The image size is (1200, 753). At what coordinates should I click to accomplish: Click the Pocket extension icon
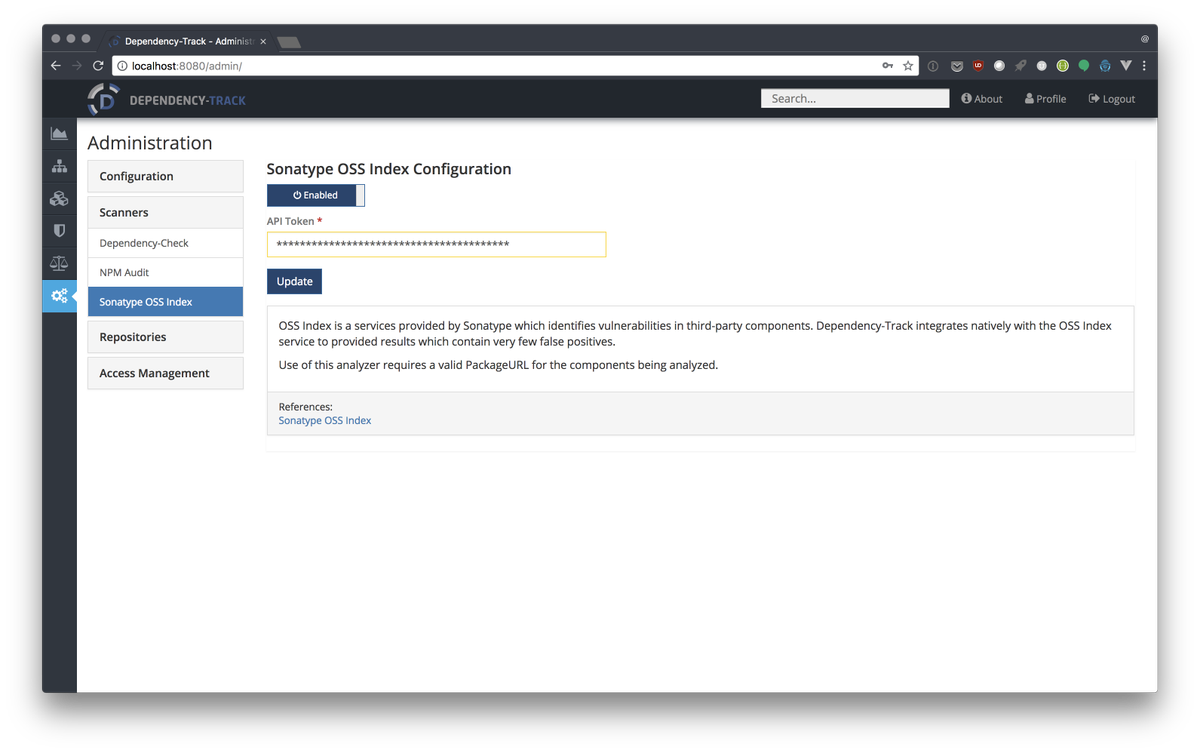tap(957, 66)
